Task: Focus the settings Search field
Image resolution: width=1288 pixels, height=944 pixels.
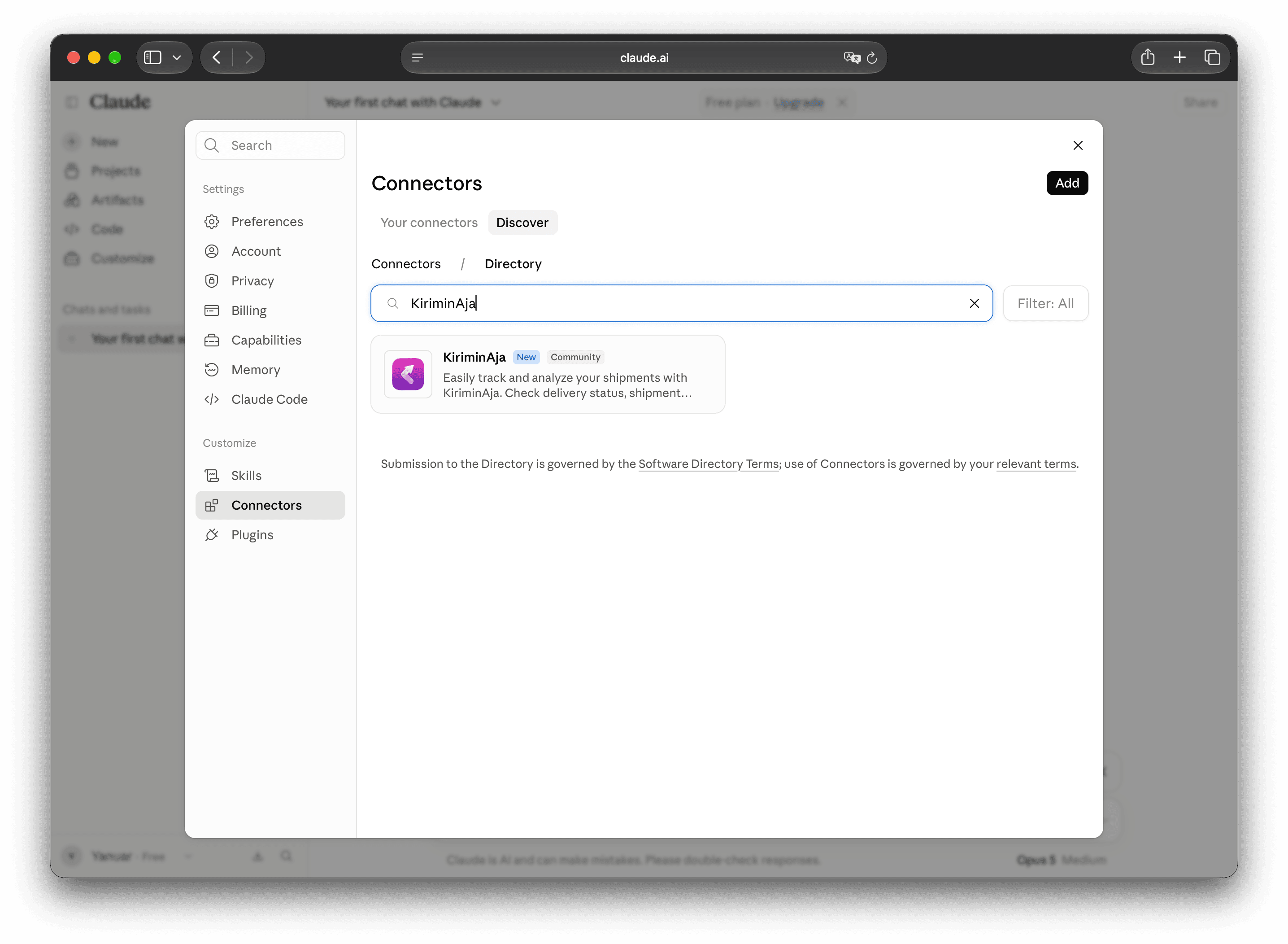Action: click(270, 146)
